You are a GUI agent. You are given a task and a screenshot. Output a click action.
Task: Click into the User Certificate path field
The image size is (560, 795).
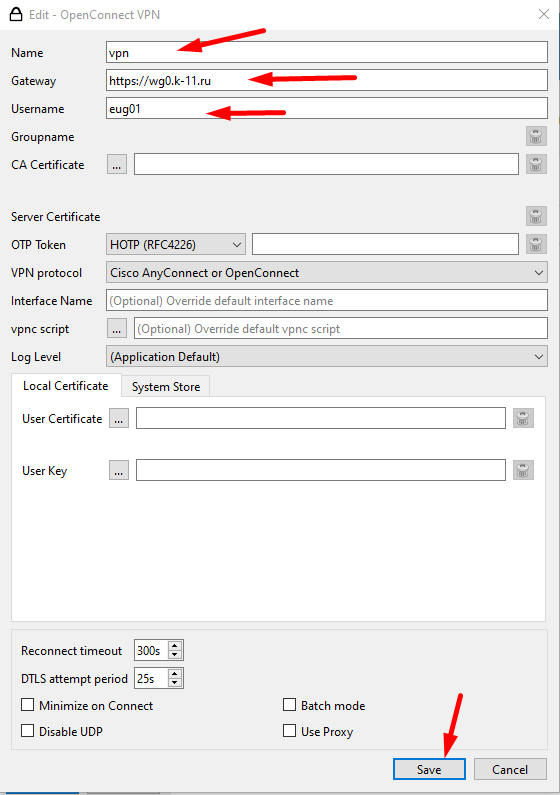(321, 418)
